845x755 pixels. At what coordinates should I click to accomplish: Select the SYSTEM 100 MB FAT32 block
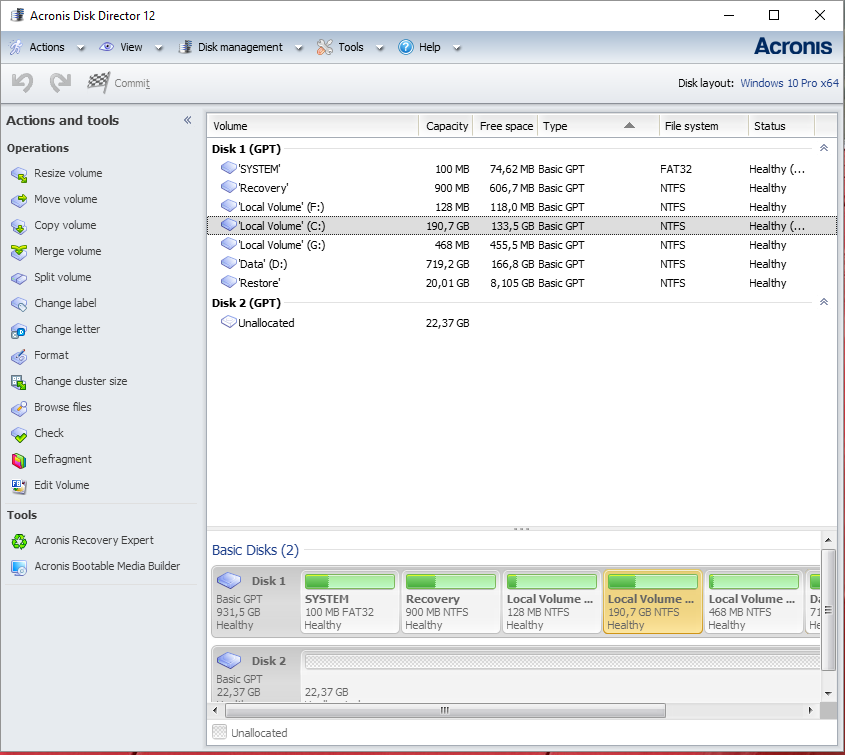coord(349,602)
